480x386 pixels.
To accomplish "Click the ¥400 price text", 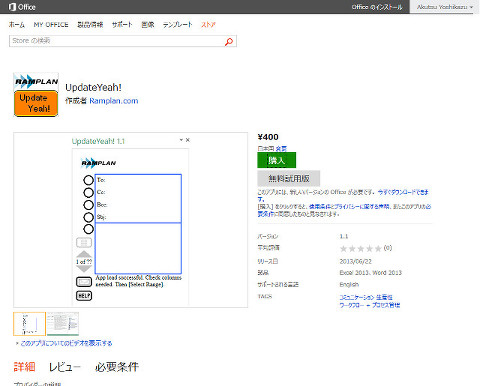I will point(268,137).
